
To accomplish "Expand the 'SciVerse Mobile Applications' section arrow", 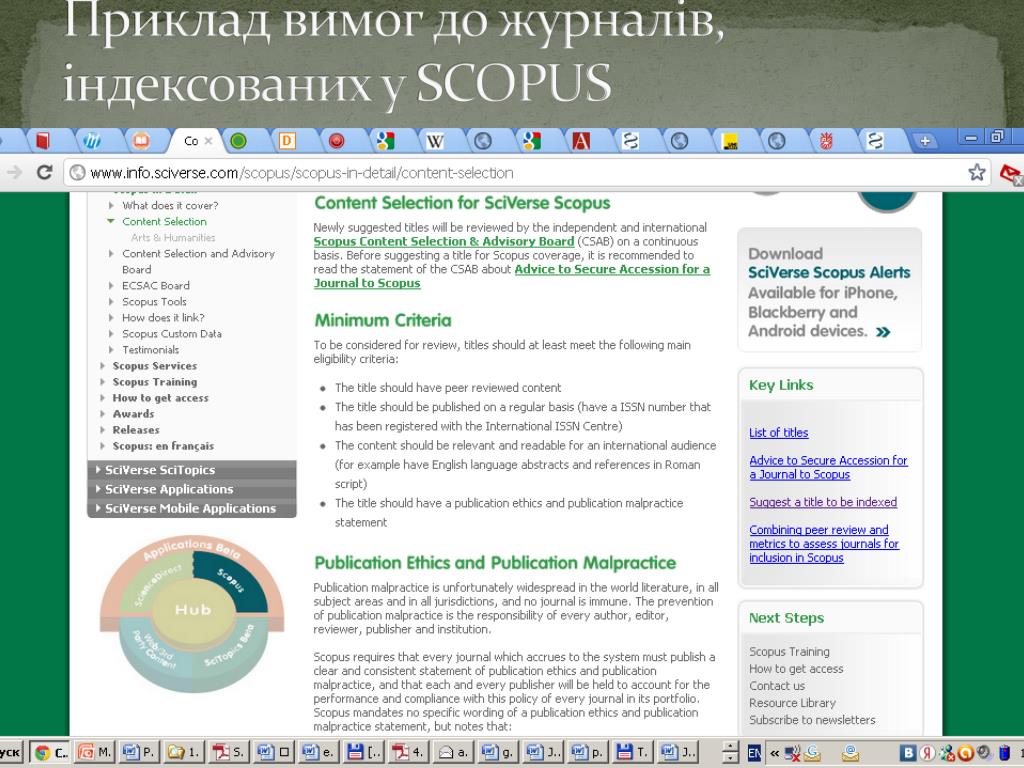I will coord(98,507).
